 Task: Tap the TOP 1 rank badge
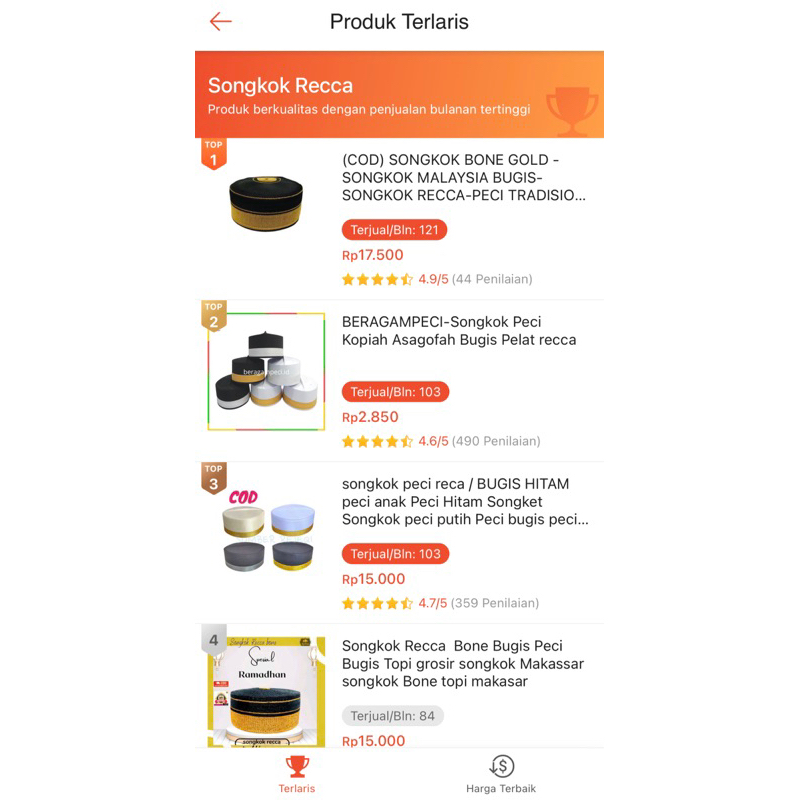pyautogui.click(x=214, y=154)
